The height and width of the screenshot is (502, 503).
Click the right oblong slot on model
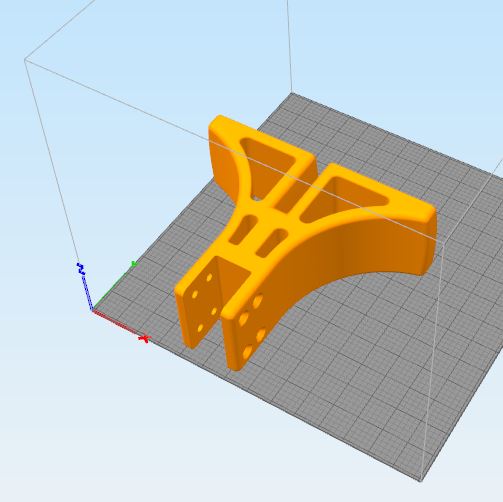tap(272, 243)
